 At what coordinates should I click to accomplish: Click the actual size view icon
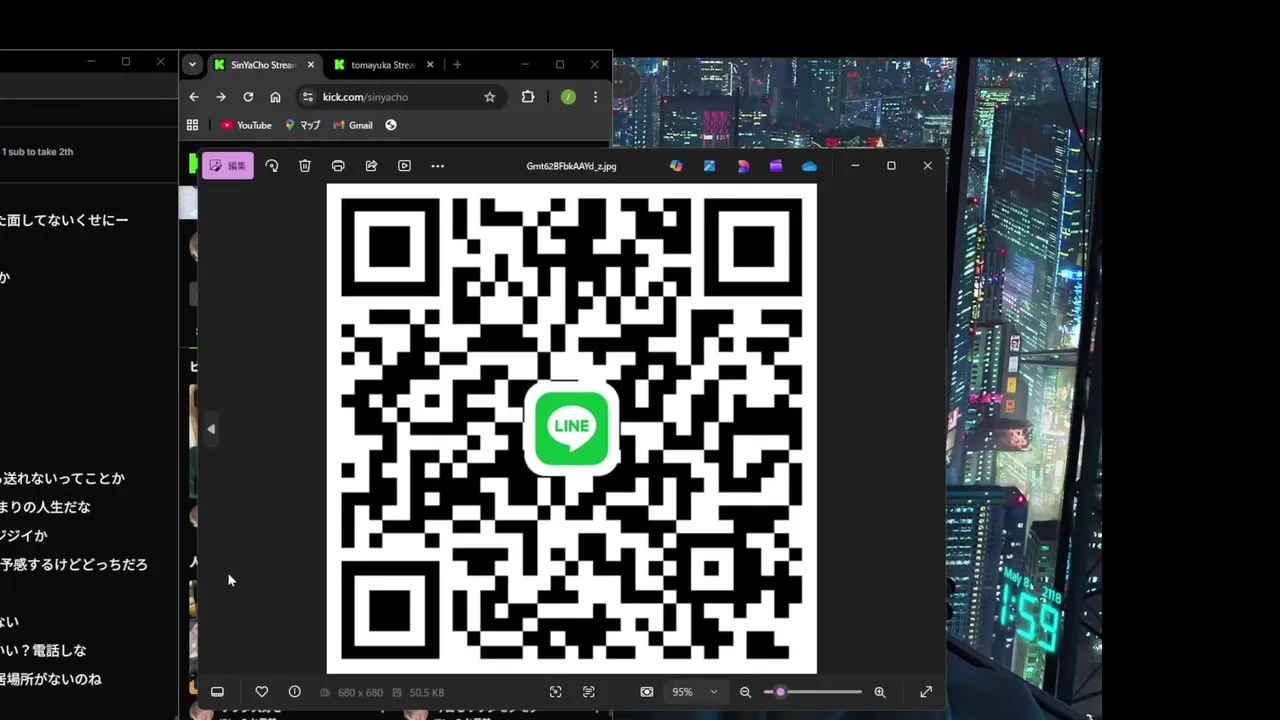click(x=647, y=692)
